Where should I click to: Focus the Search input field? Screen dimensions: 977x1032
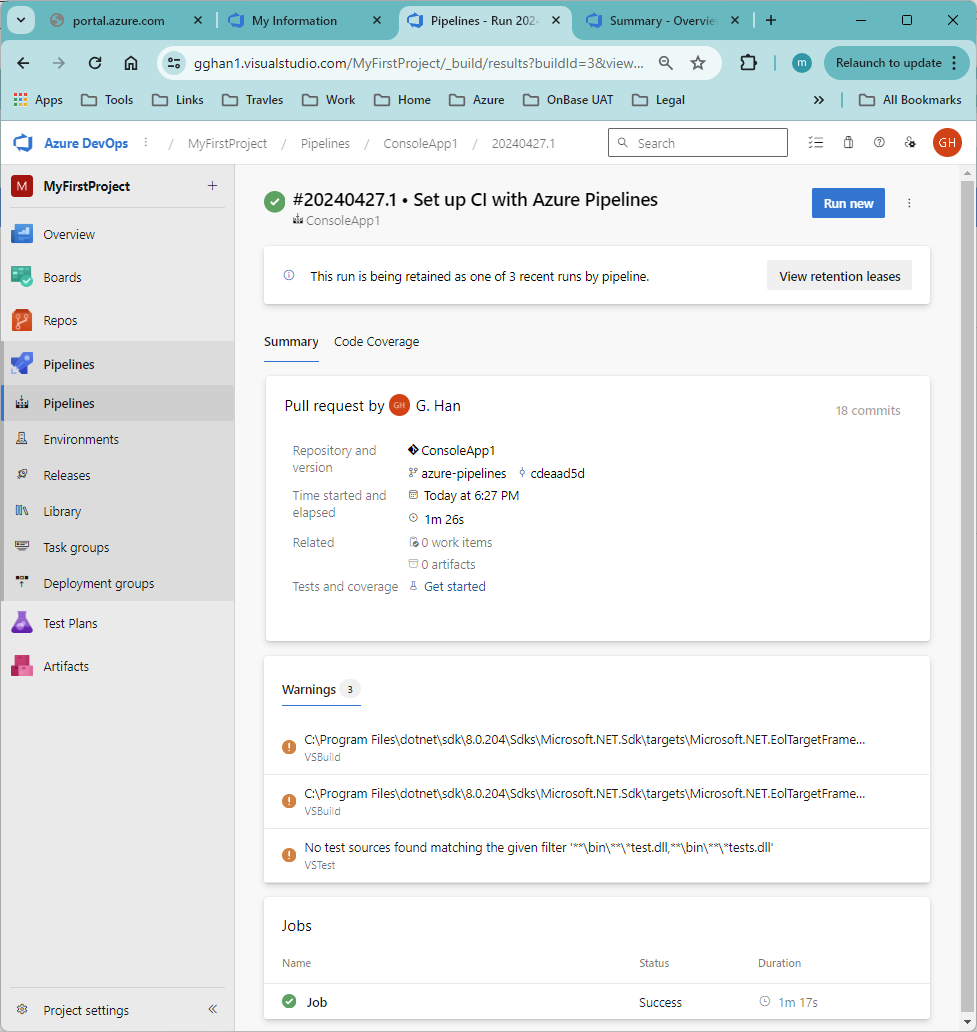(x=698, y=143)
